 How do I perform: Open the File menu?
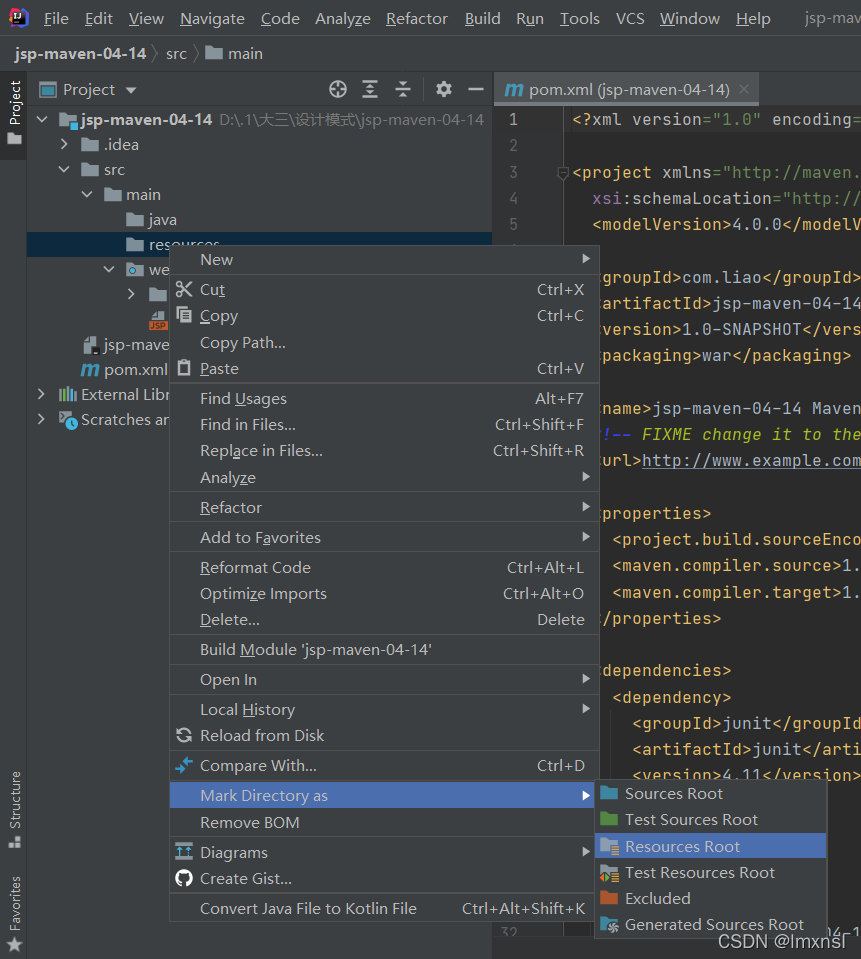tap(56, 19)
